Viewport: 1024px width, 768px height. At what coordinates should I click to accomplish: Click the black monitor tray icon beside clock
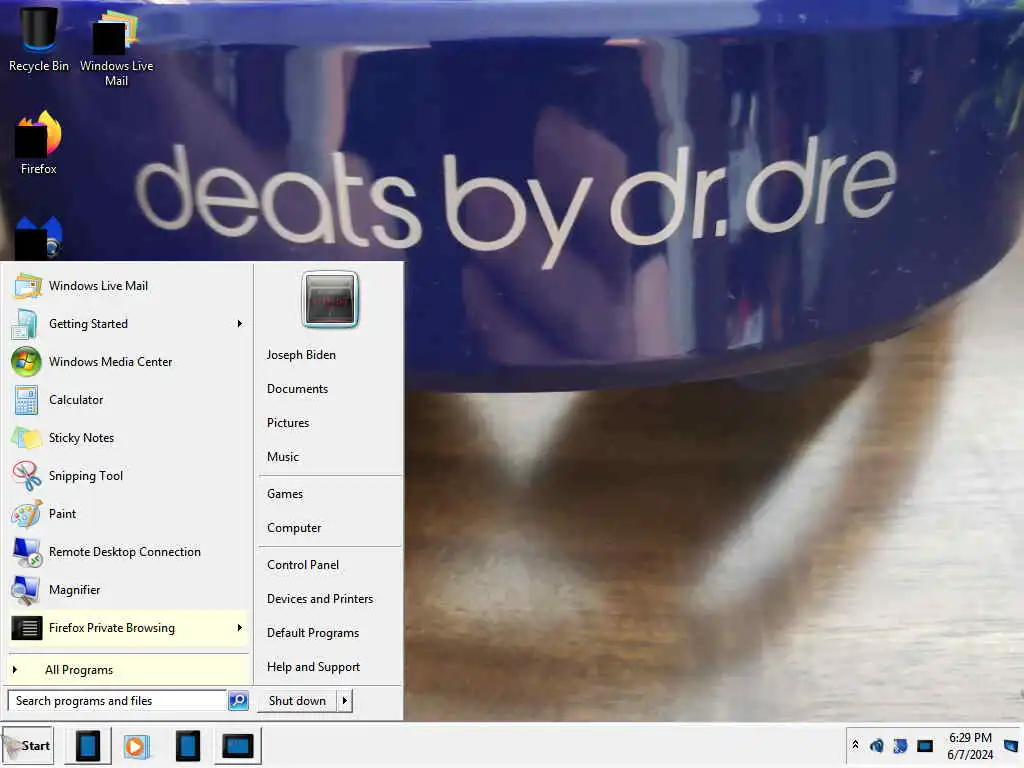(925, 746)
